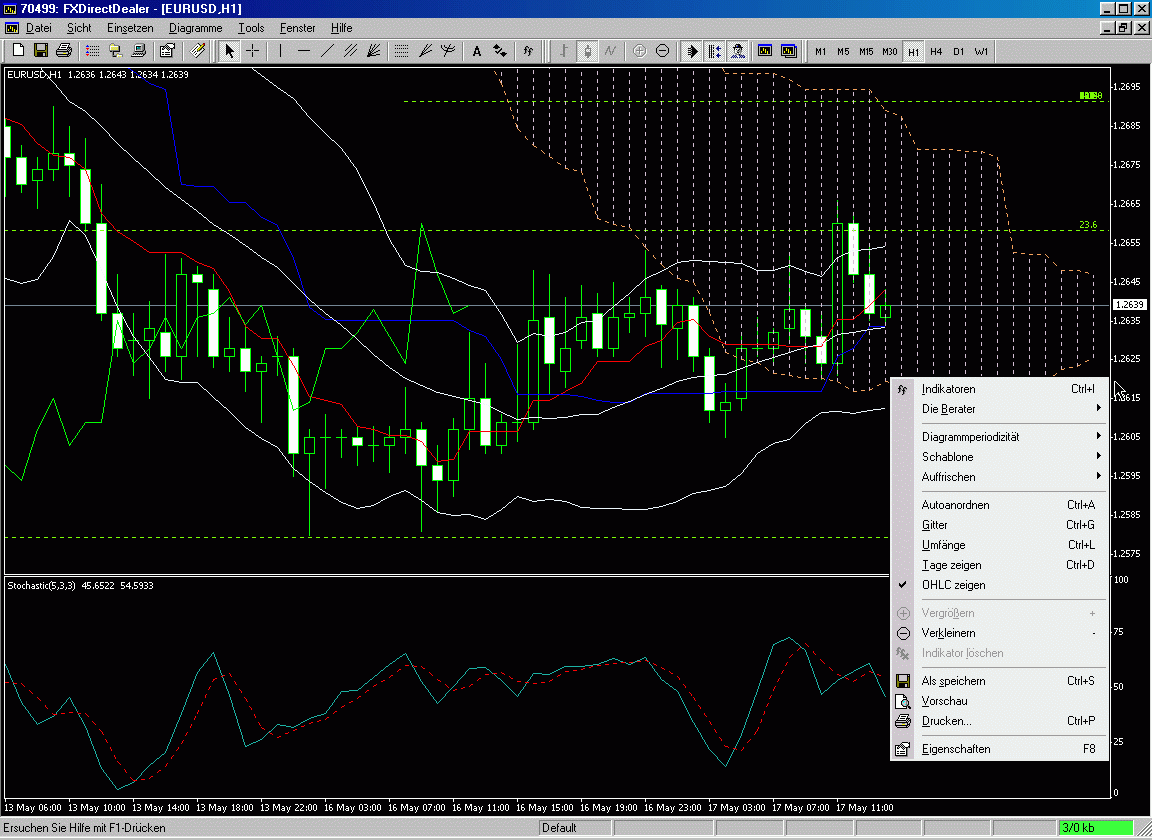Expand the Schablone submenu
Screen dimensions: 1152x840
[947, 457]
